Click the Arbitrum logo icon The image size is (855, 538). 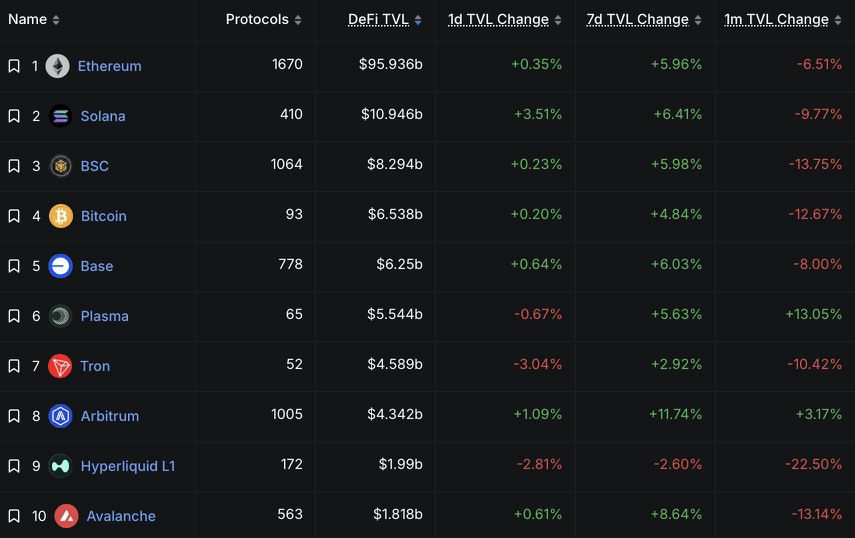pyautogui.click(x=60, y=416)
